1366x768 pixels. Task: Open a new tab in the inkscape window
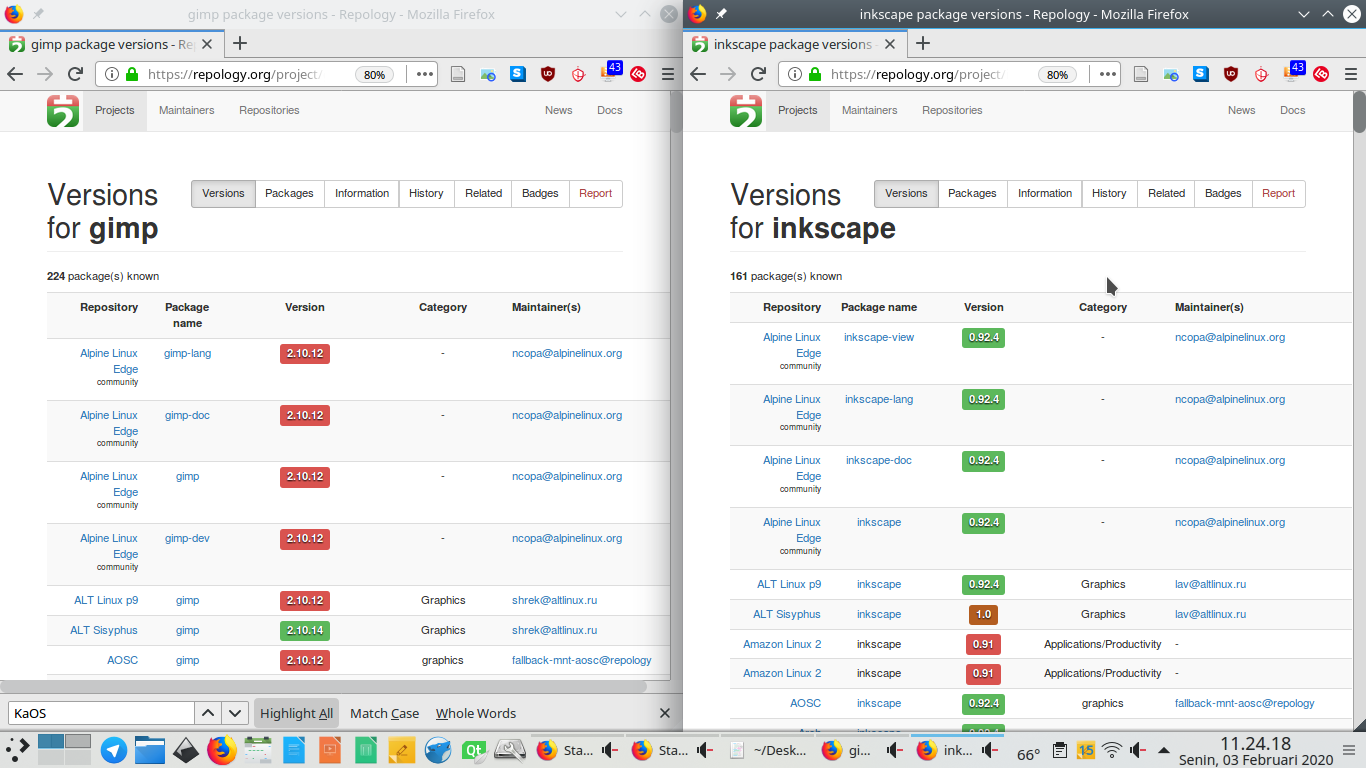[x=923, y=43]
